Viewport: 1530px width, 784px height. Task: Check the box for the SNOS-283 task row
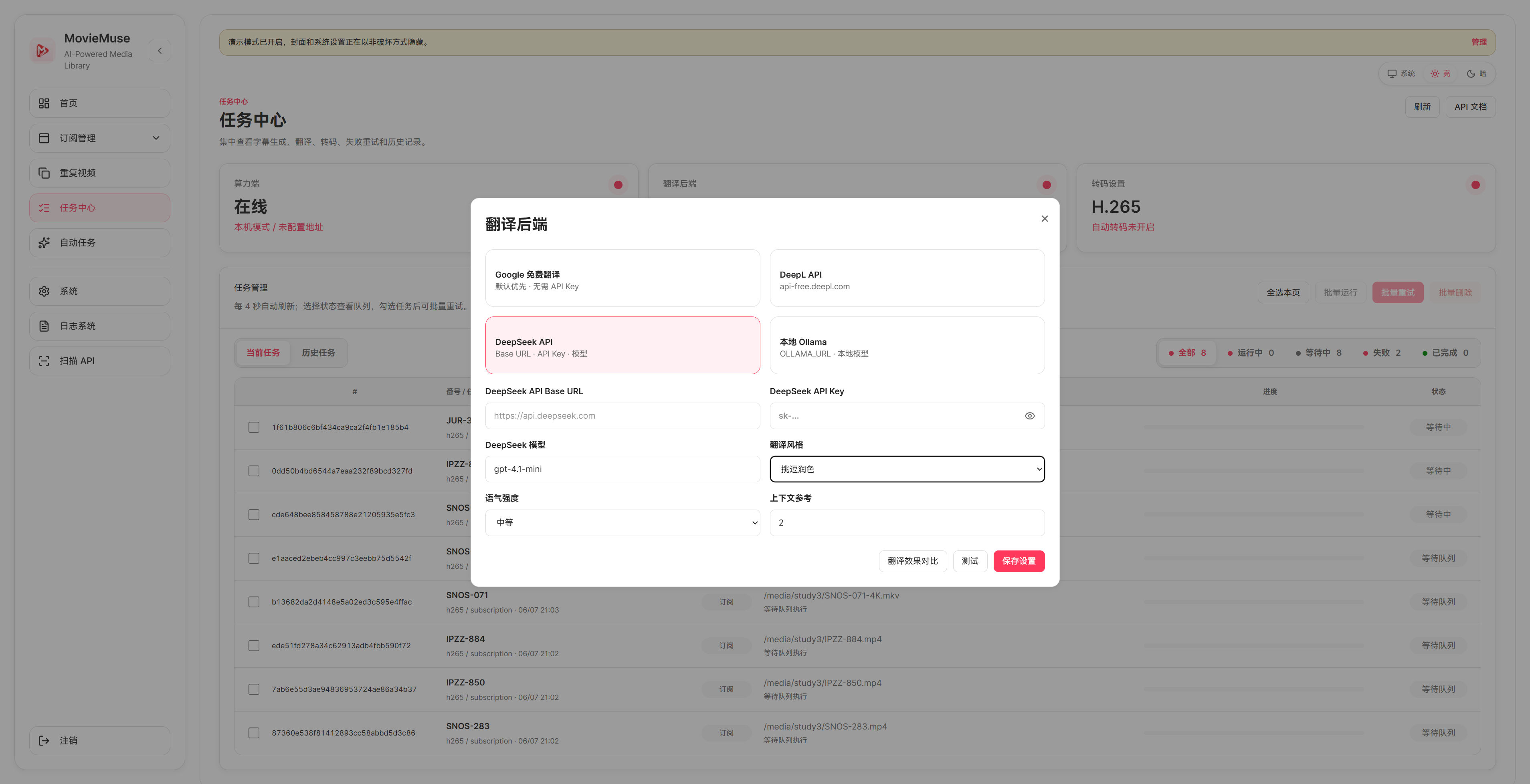point(254,733)
